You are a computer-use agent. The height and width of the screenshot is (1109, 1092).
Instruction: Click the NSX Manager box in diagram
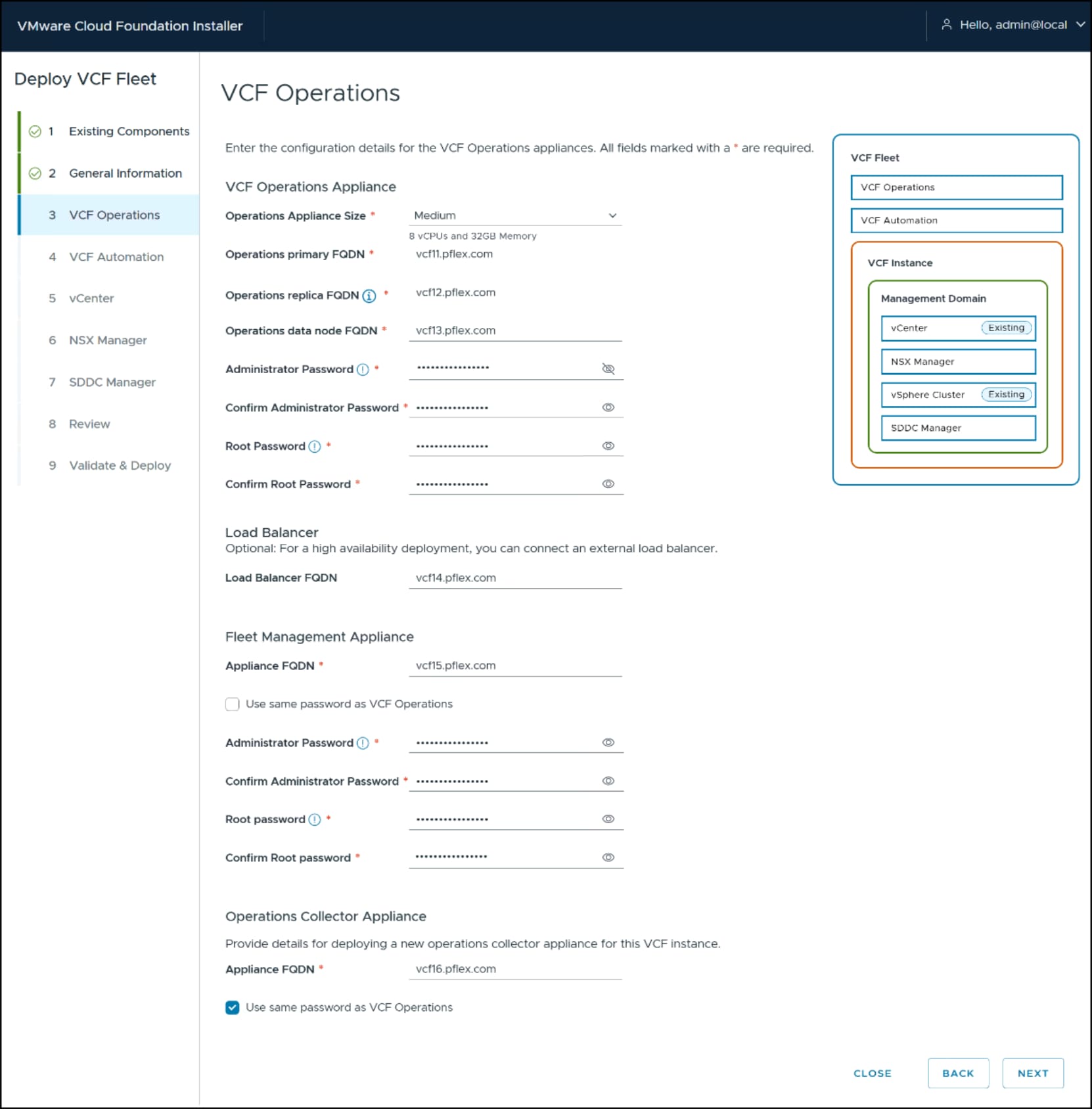tap(958, 362)
